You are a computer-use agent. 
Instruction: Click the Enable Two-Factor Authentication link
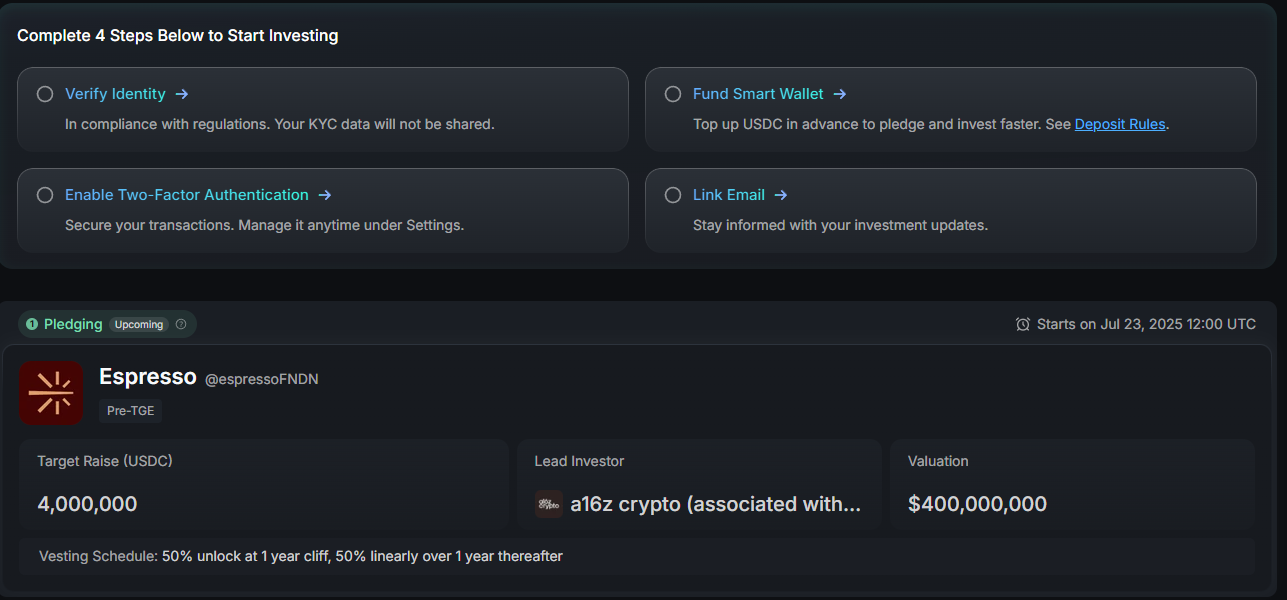pyautogui.click(x=186, y=195)
